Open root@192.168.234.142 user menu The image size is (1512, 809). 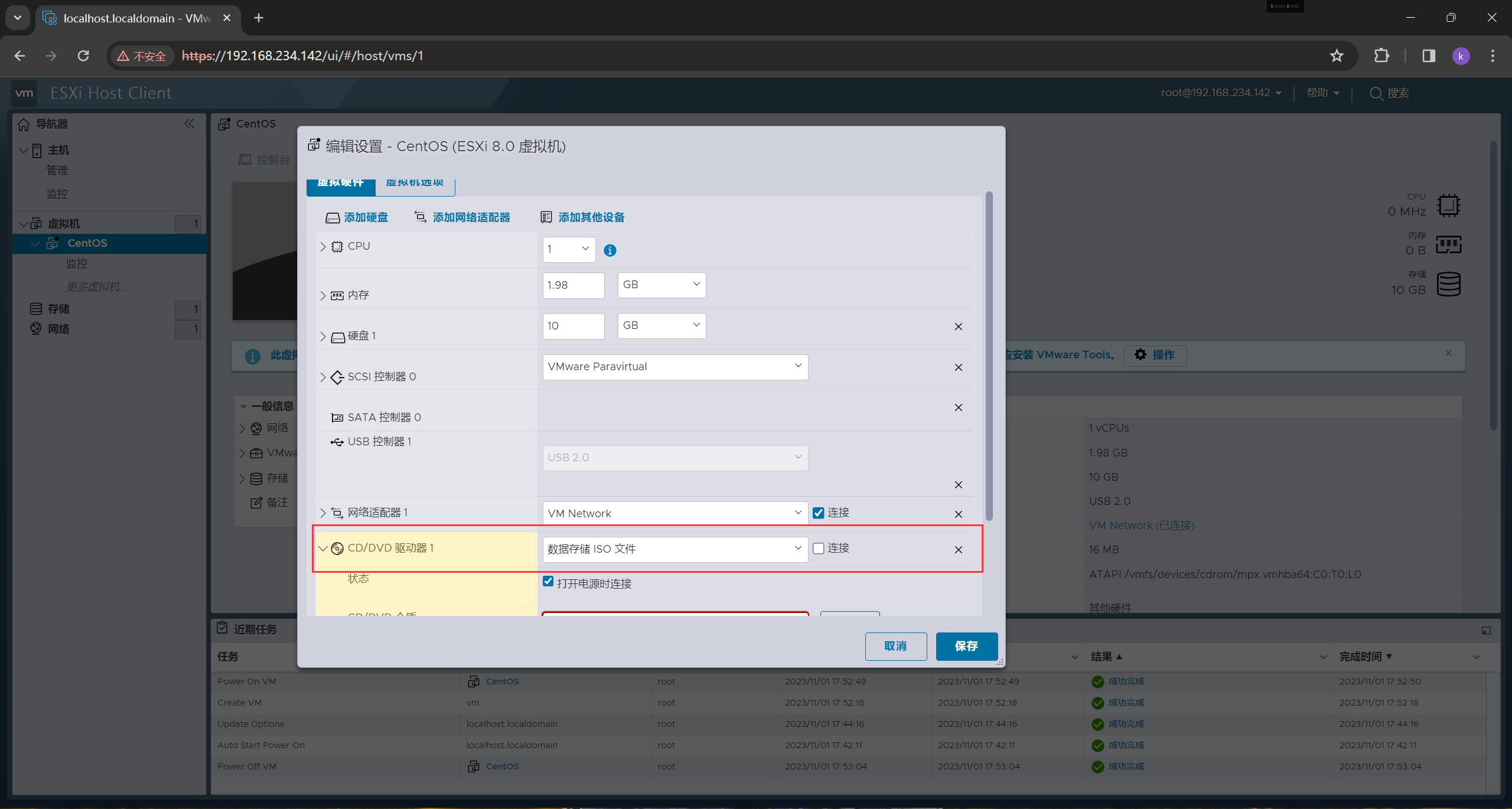coord(1221,93)
